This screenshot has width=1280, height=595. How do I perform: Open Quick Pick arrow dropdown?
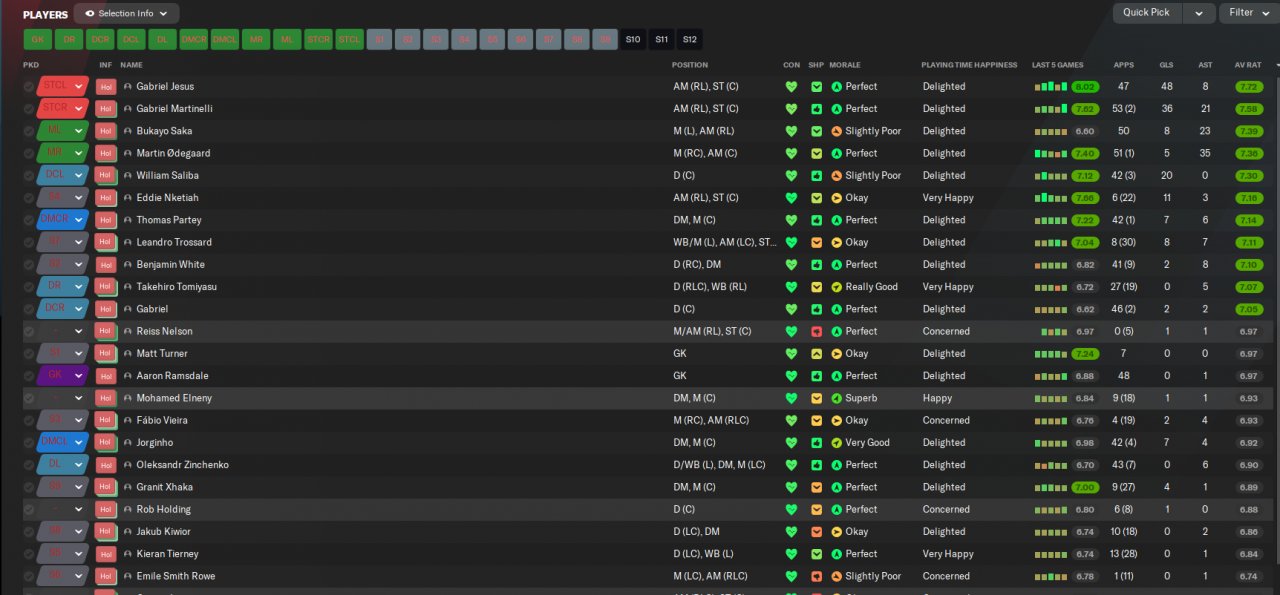(x=1198, y=13)
